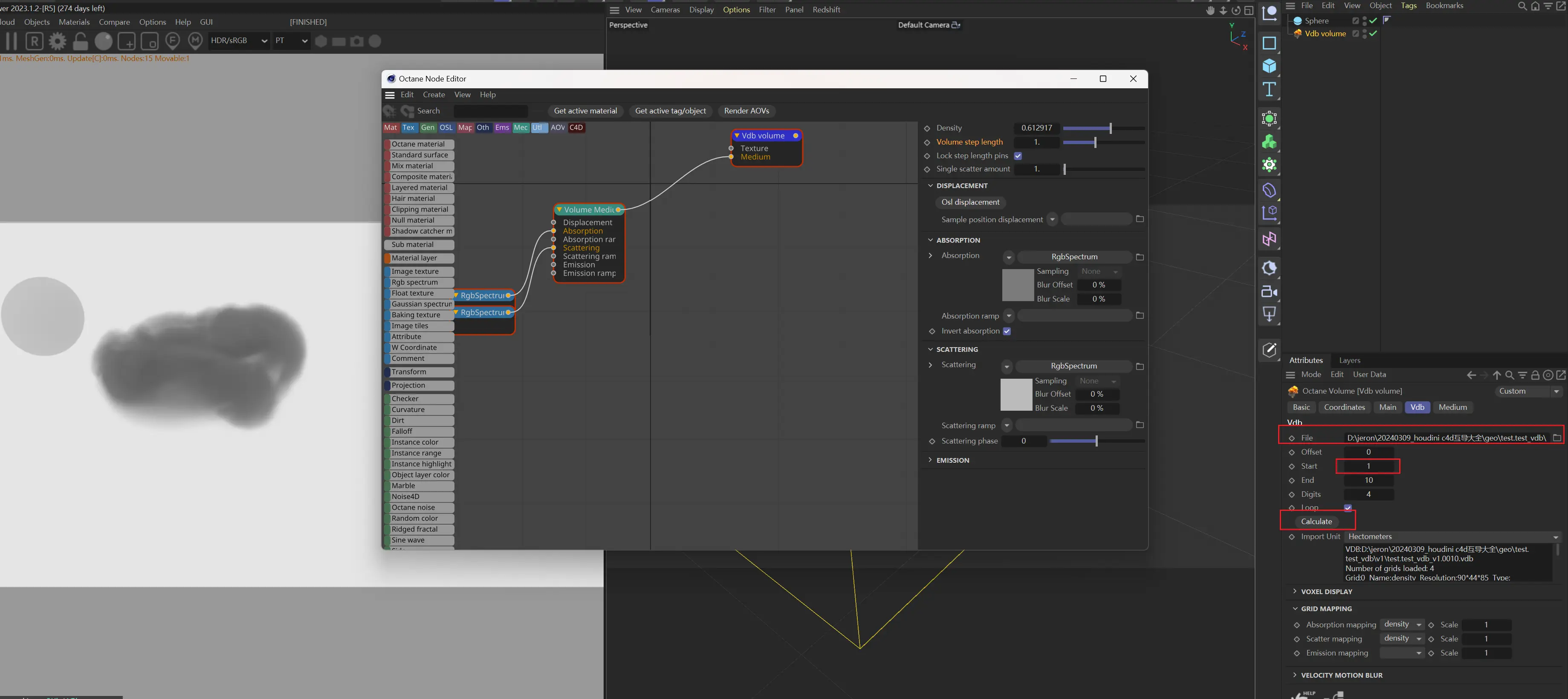Open HDR/sRGB color space dropdown
The height and width of the screenshot is (699, 1568).
point(239,41)
